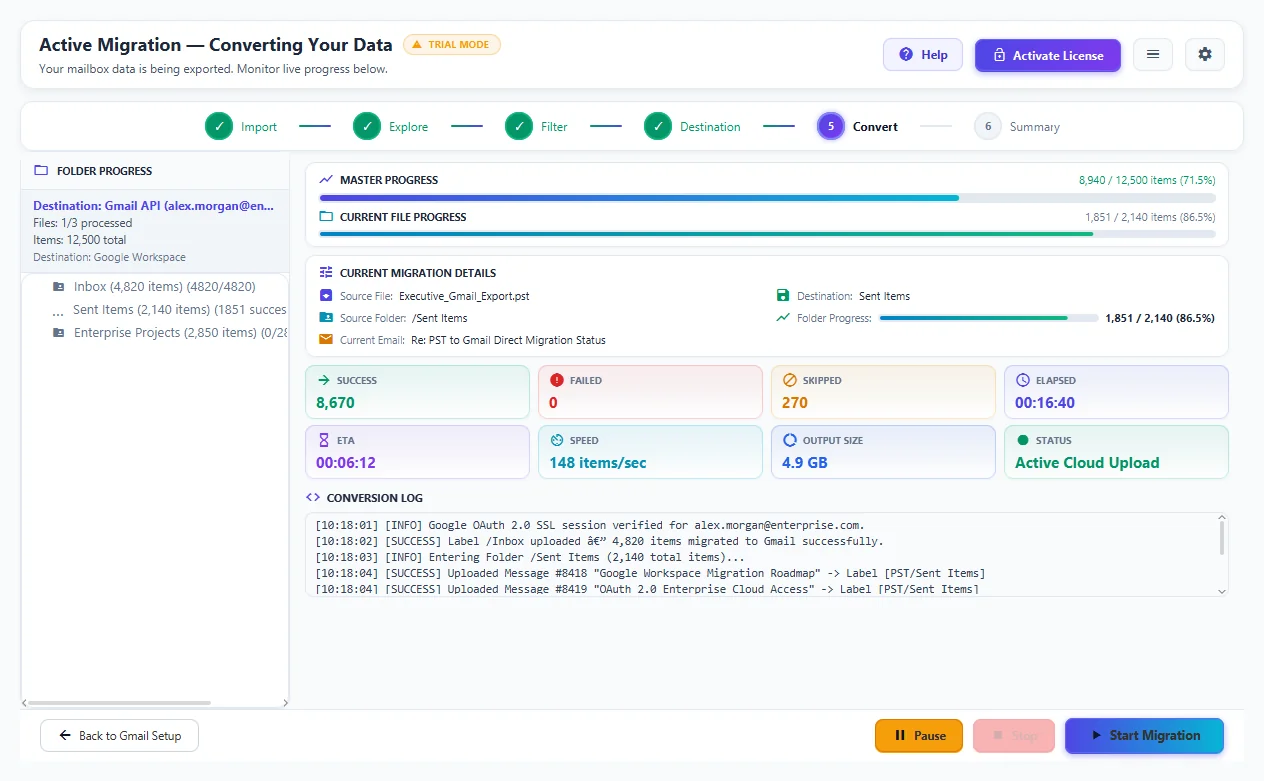Jump to the Summary step

click(x=1017, y=127)
